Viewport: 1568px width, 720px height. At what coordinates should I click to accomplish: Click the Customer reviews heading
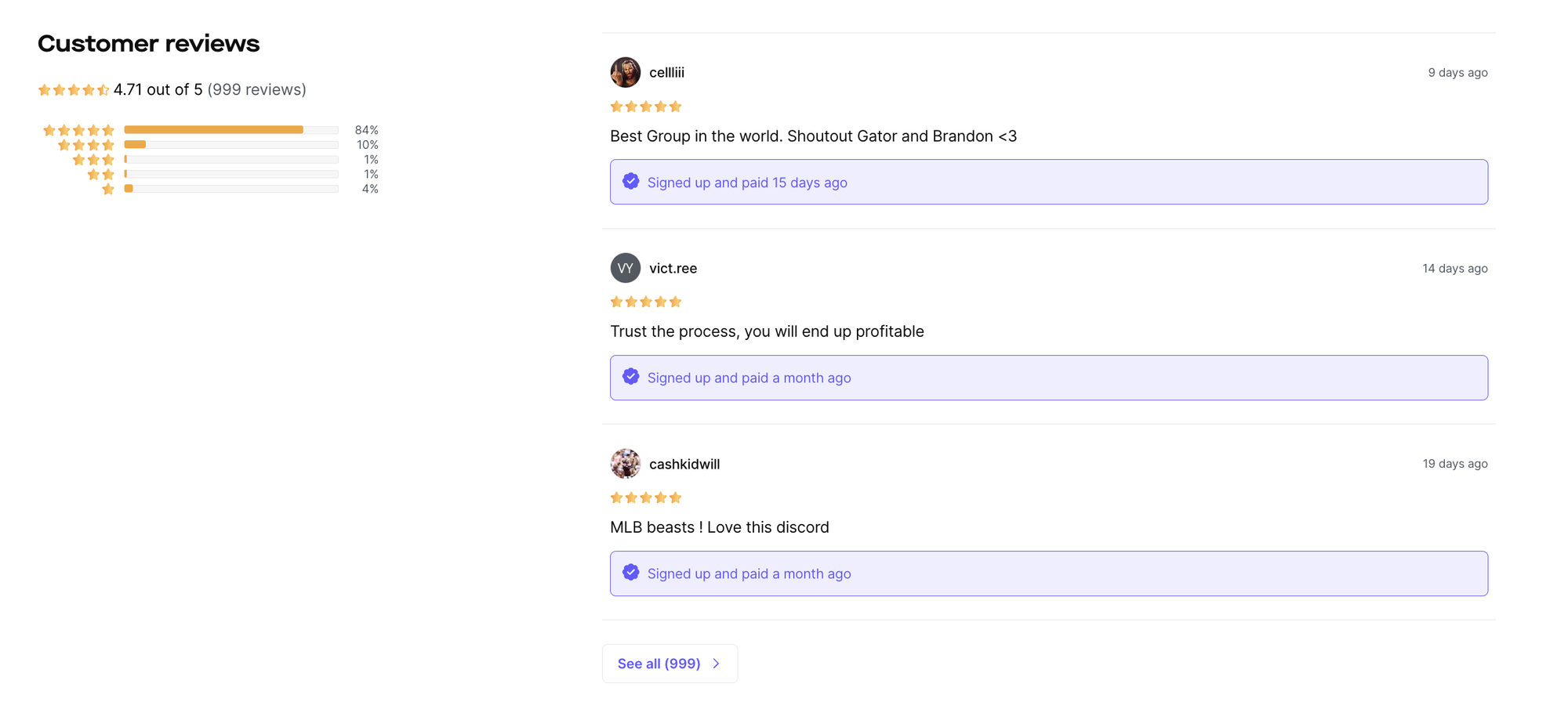coord(148,43)
